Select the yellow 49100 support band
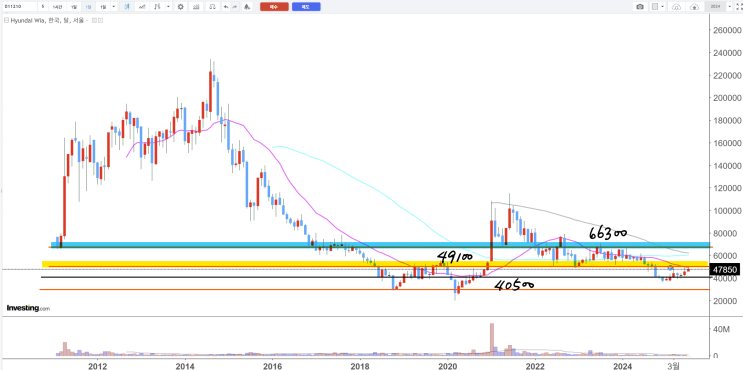Image resolution: width=743 pixels, height=370 pixels. click(x=374, y=264)
